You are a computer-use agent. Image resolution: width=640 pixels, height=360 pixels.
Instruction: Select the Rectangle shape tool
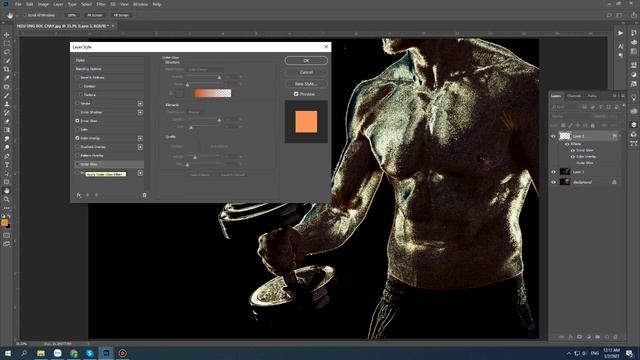tap(7, 182)
